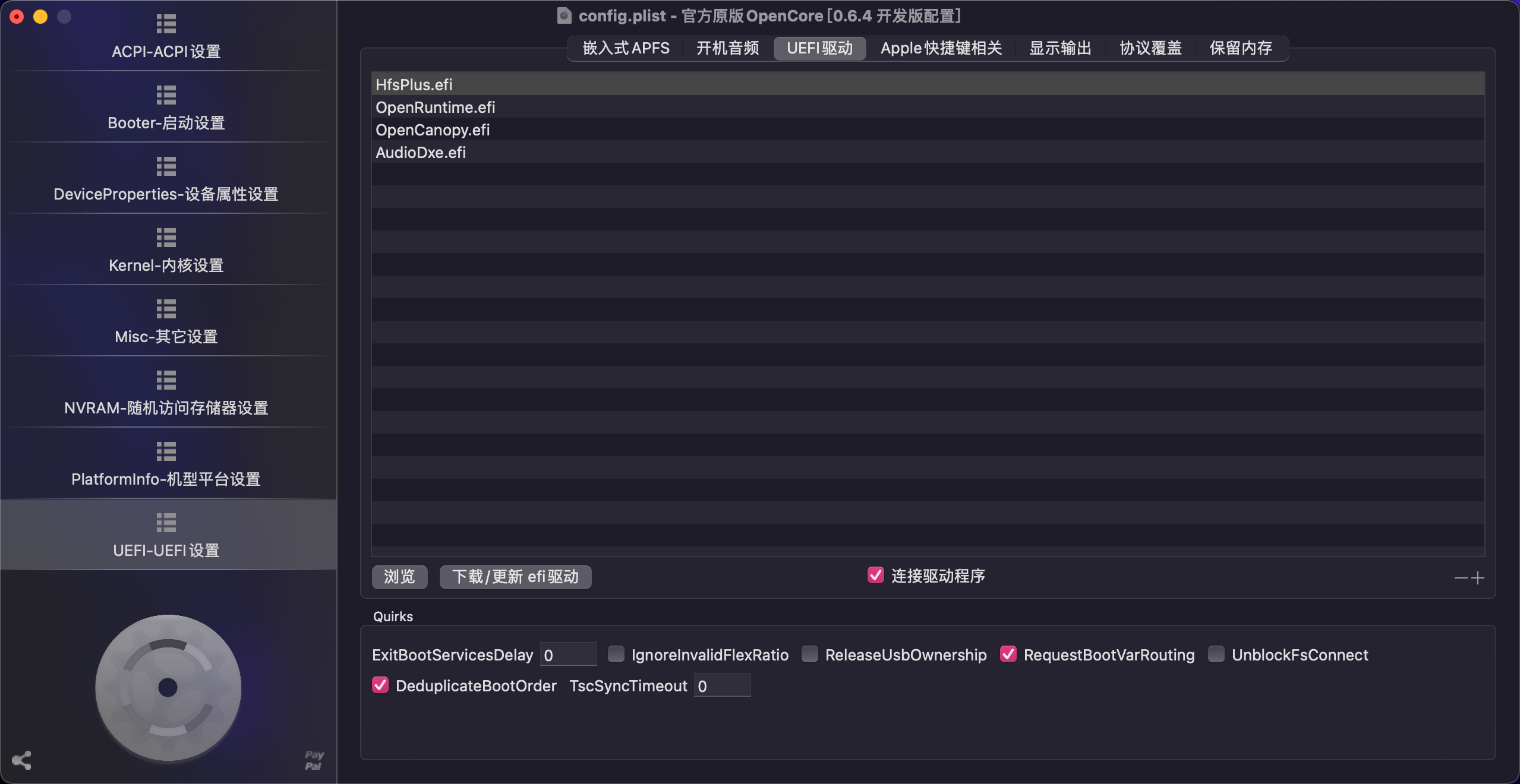
Task: Click the TscSyncTimeout input field
Action: point(723,685)
